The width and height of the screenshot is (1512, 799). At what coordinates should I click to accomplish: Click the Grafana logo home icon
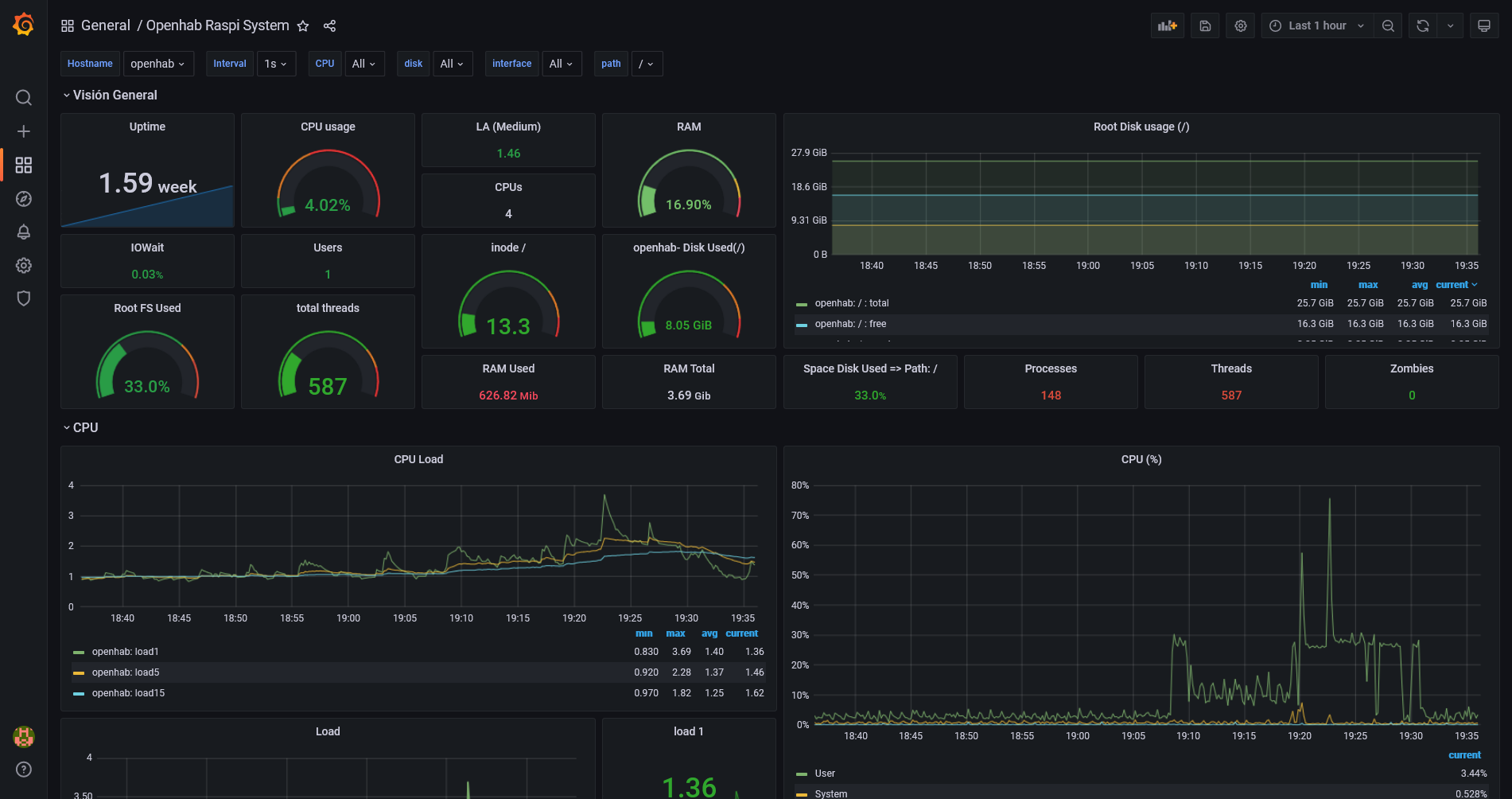24,25
